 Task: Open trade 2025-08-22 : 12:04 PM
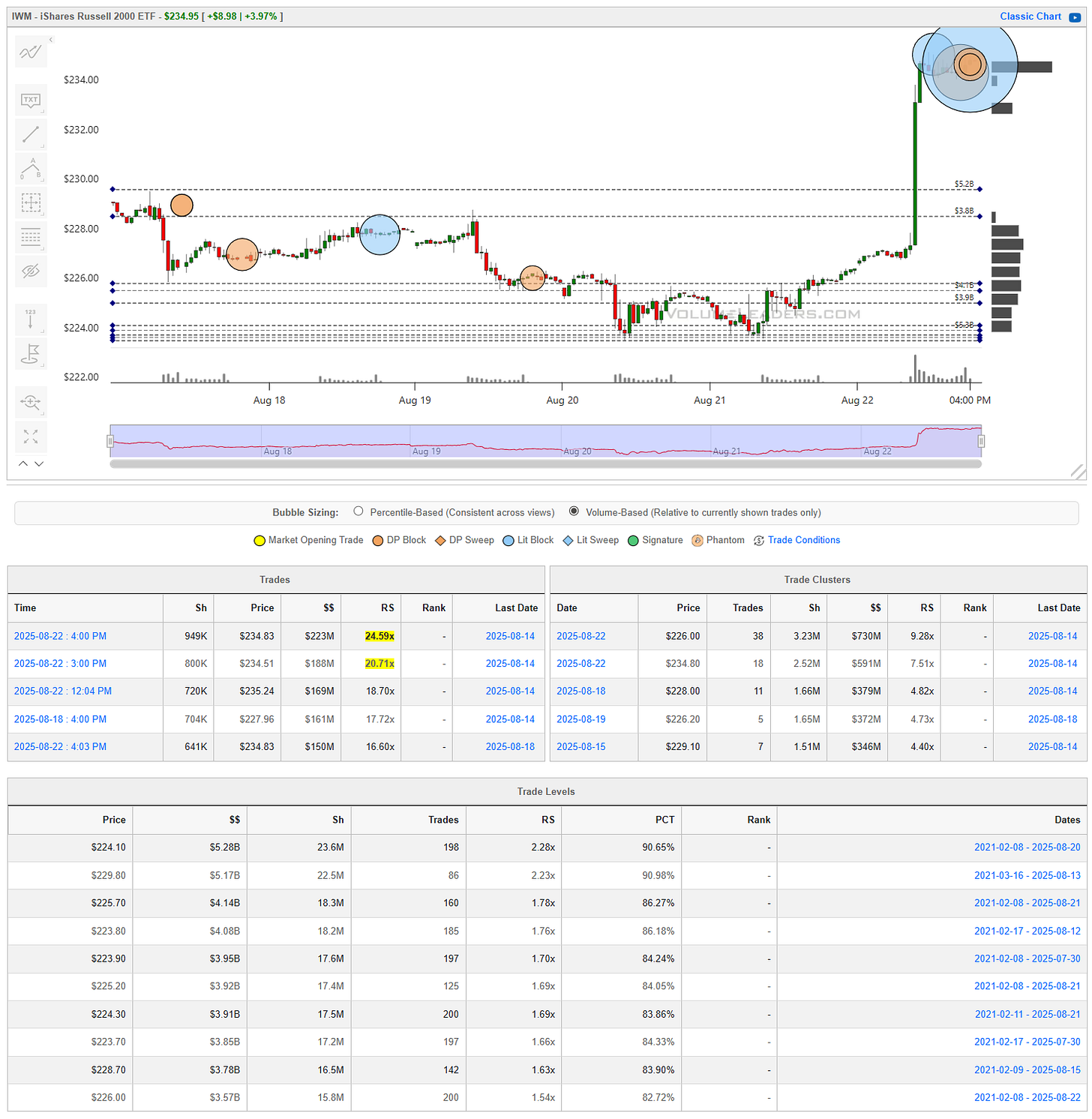63,691
